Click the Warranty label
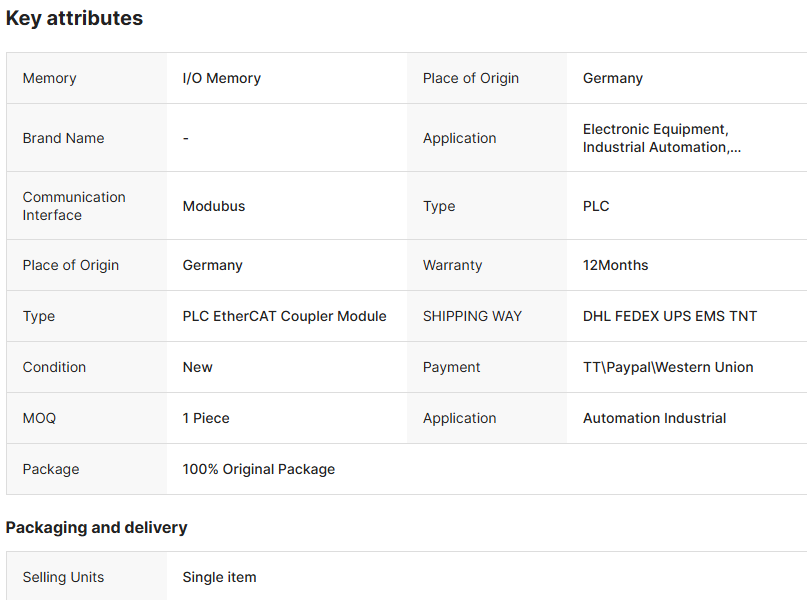This screenshot has height=600, width=807. point(452,265)
